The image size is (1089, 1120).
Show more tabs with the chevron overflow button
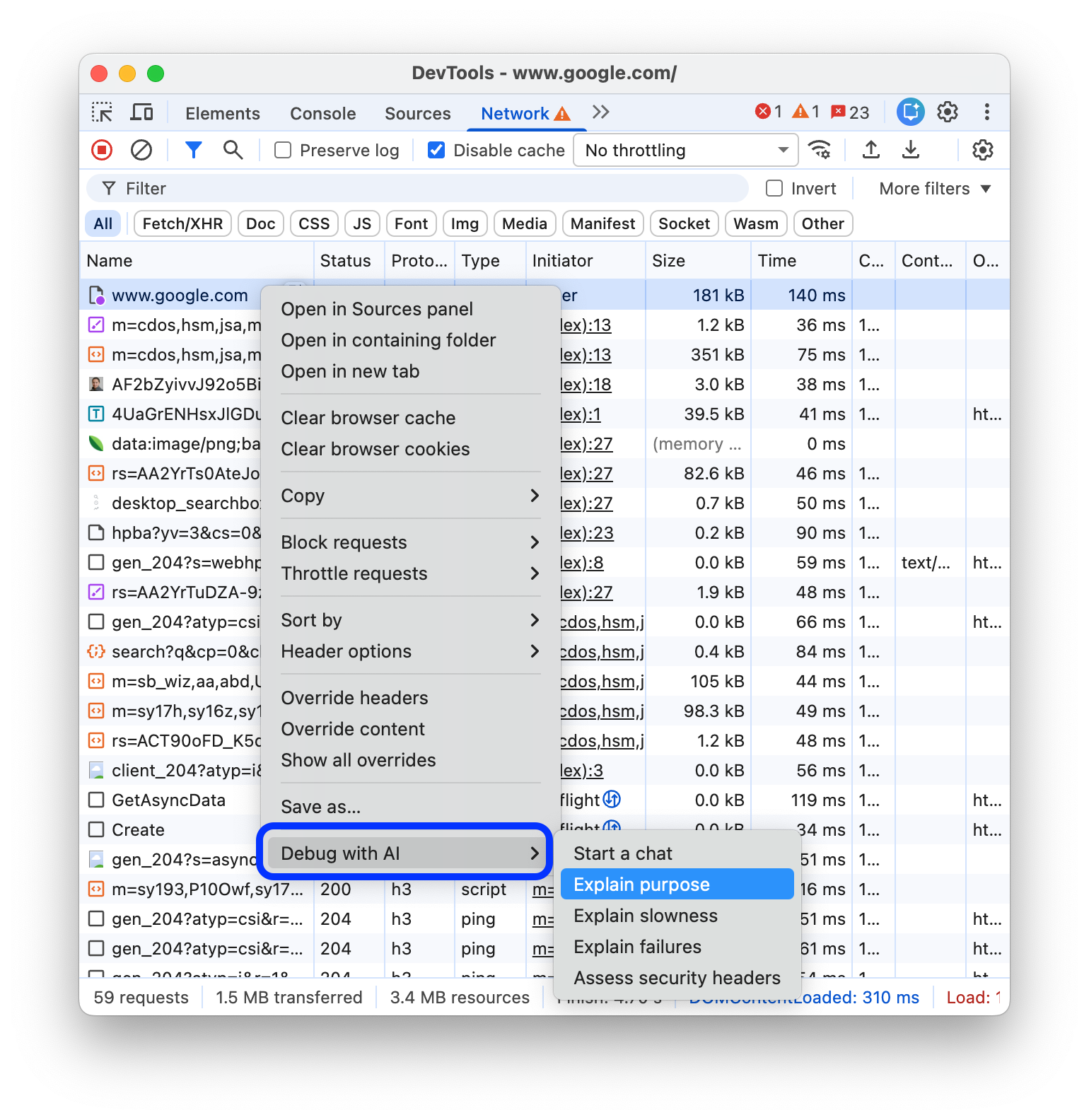(600, 112)
